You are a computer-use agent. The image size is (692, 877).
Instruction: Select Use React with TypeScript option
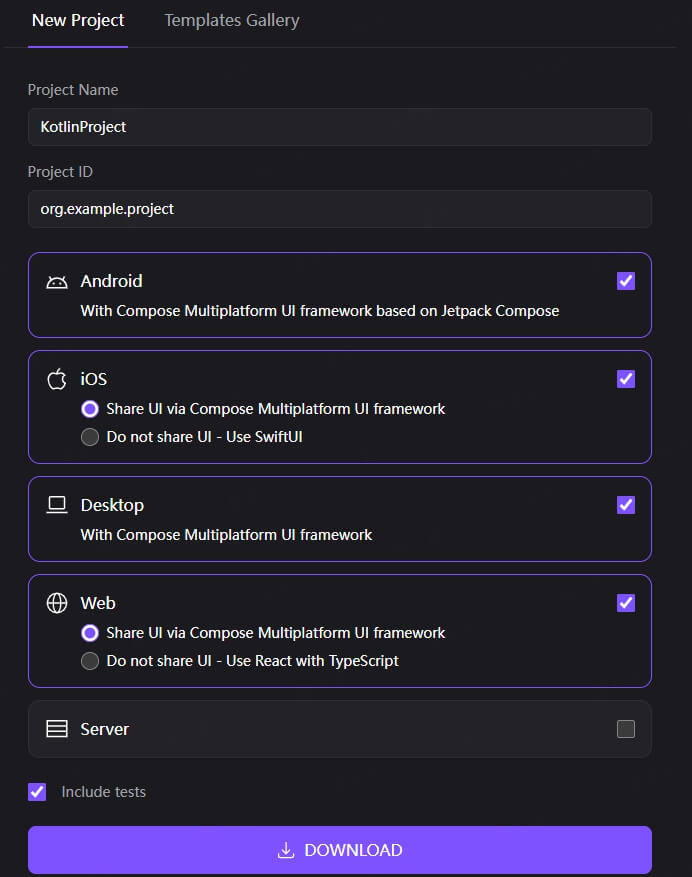tap(90, 661)
